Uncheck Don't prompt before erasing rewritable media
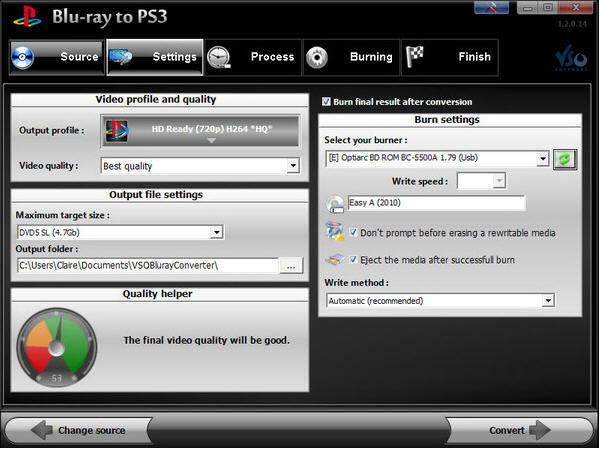This screenshot has width=600, height=449. 354,233
